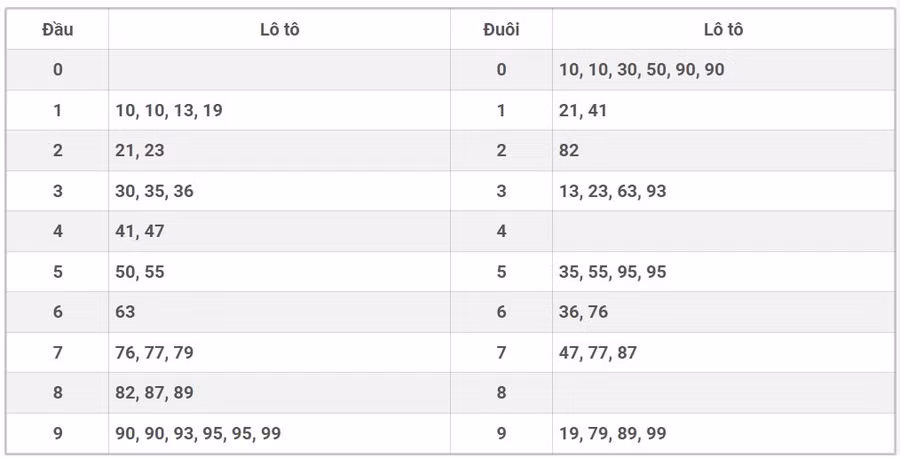Select the cell with 47, 77, 87
Viewport: 900px width, 458px height.
click(598, 352)
